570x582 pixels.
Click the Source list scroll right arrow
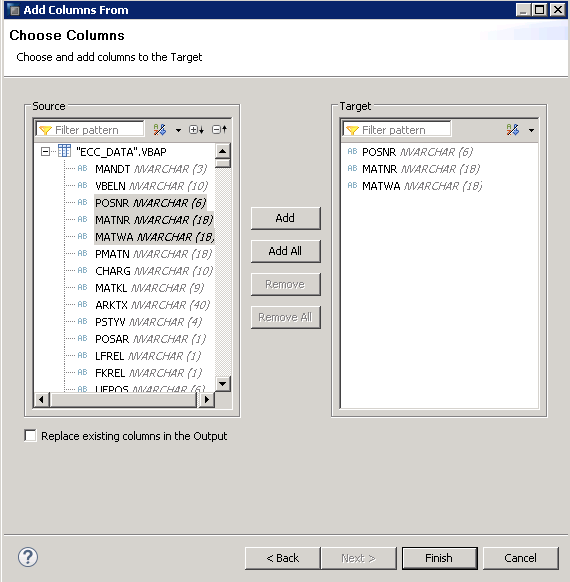point(207,399)
